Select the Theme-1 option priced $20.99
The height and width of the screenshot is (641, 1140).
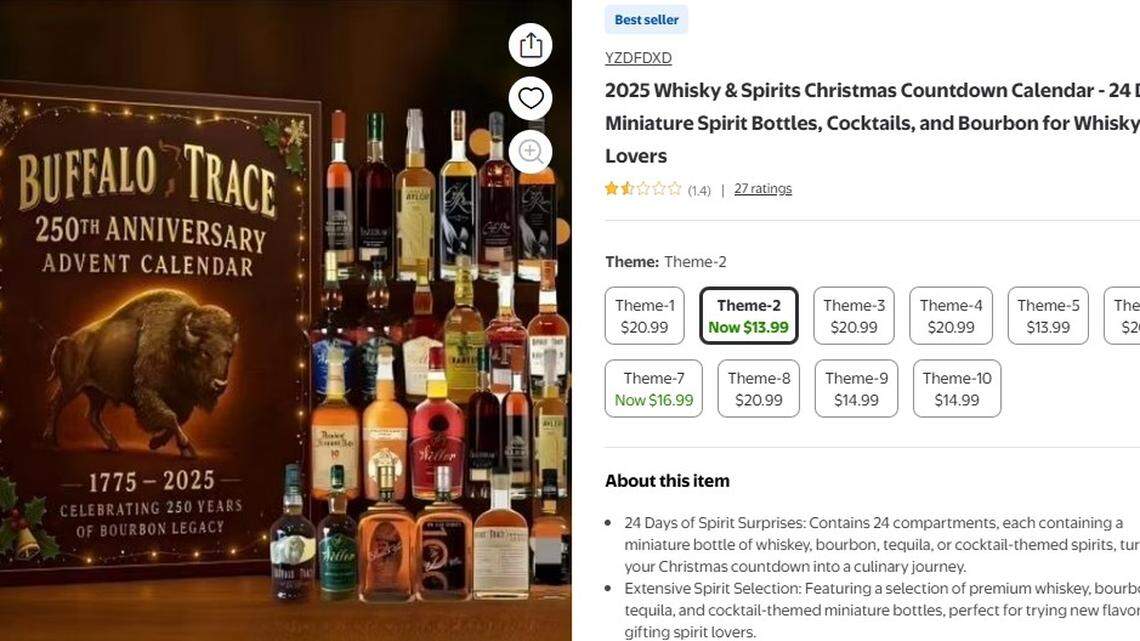click(x=644, y=315)
